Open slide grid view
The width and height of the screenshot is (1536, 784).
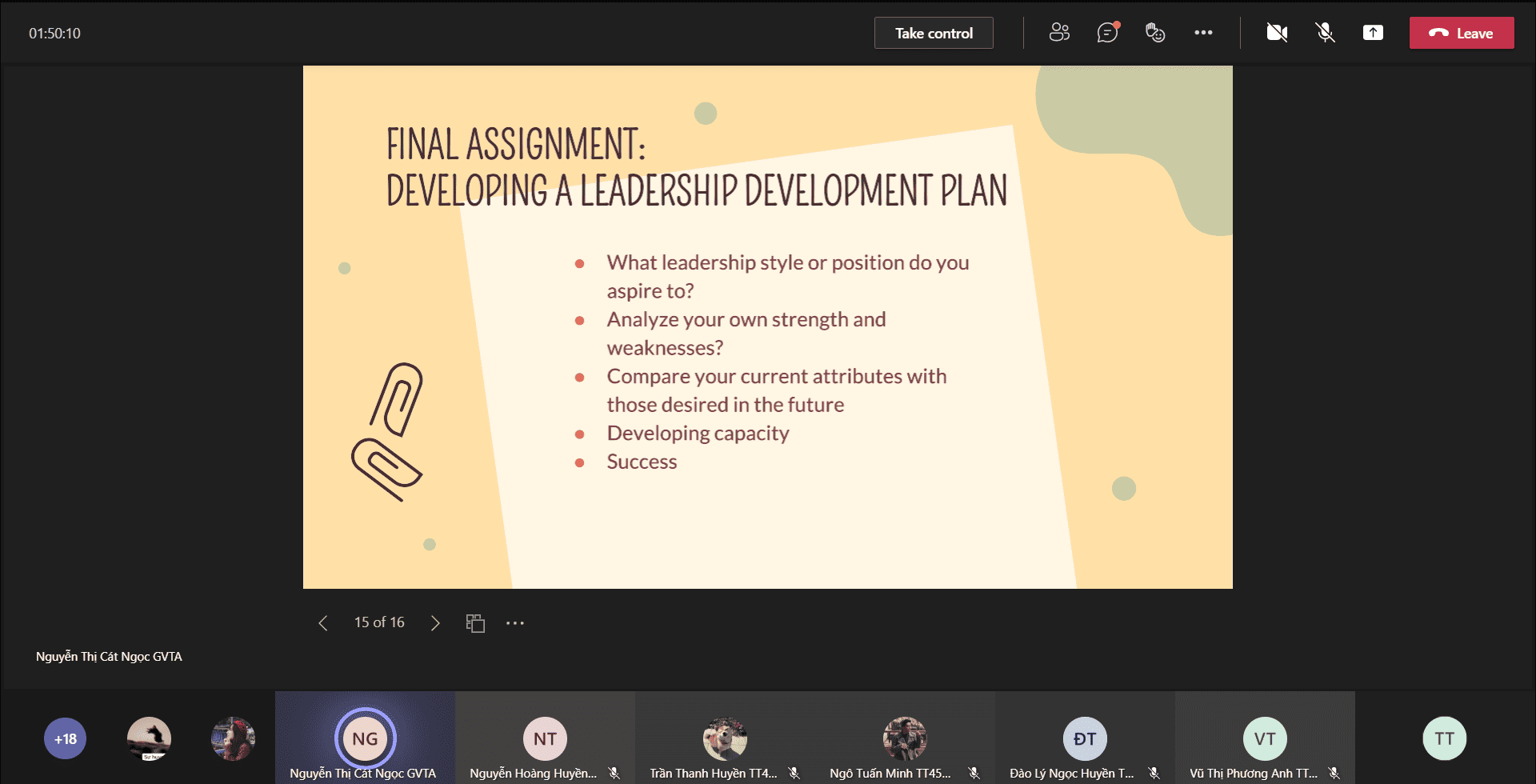(x=475, y=623)
